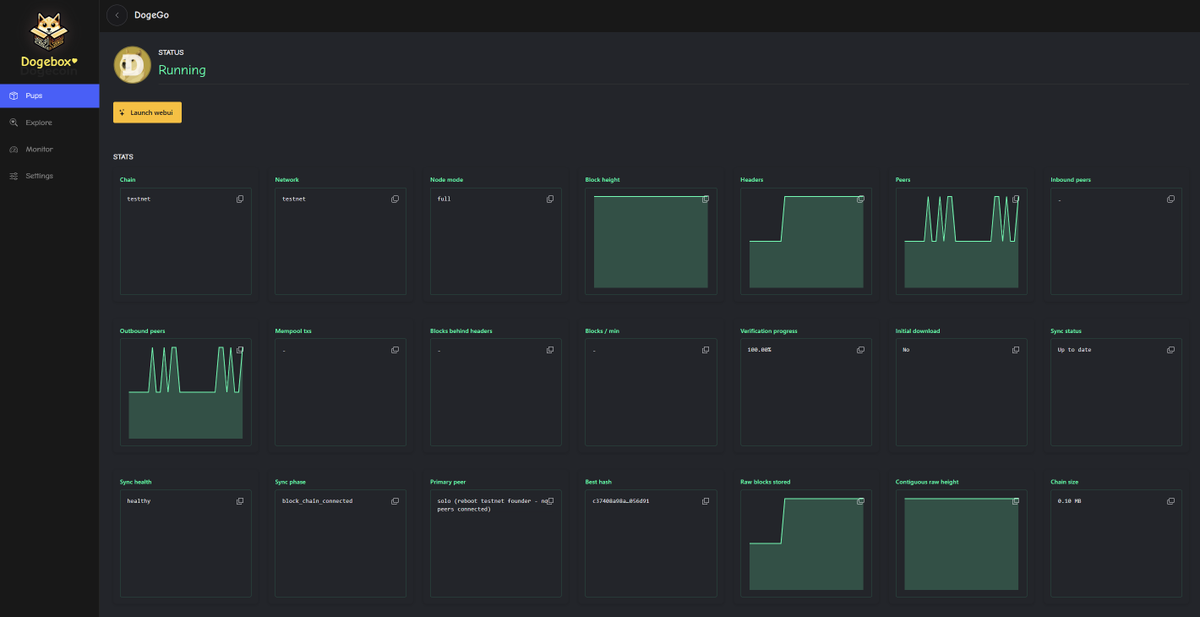Click the Raw blocks stored graph
Screen dimensions: 1200x617
pos(806,544)
